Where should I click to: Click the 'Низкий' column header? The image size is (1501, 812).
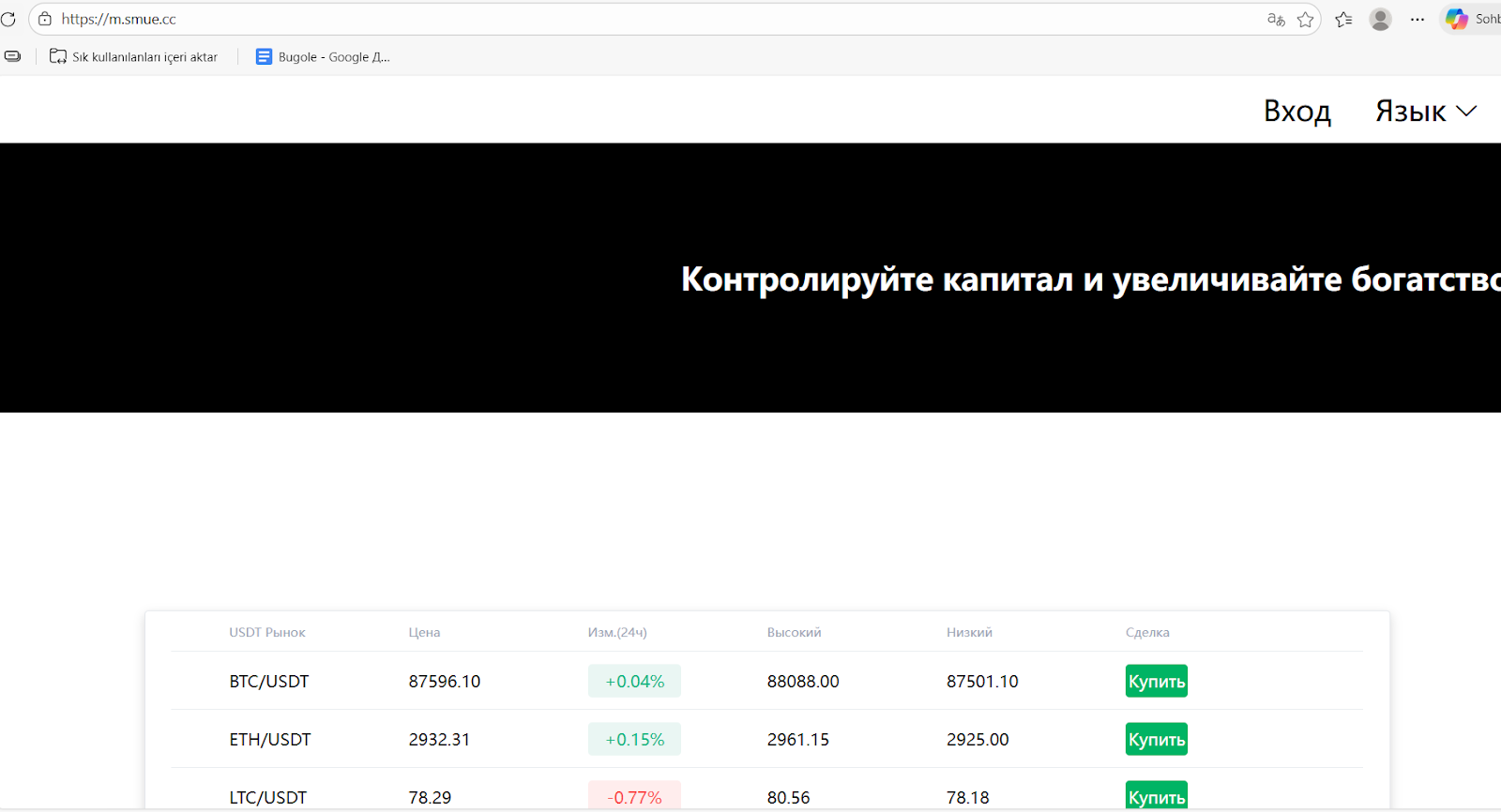[x=969, y=633]
